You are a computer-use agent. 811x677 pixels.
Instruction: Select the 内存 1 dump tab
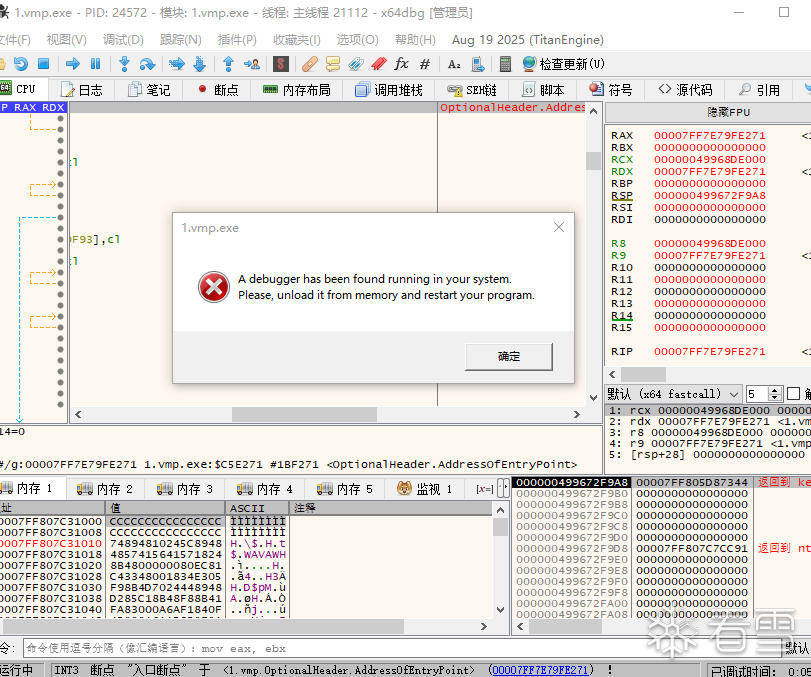pyautogui.click(x=32, y=488)
